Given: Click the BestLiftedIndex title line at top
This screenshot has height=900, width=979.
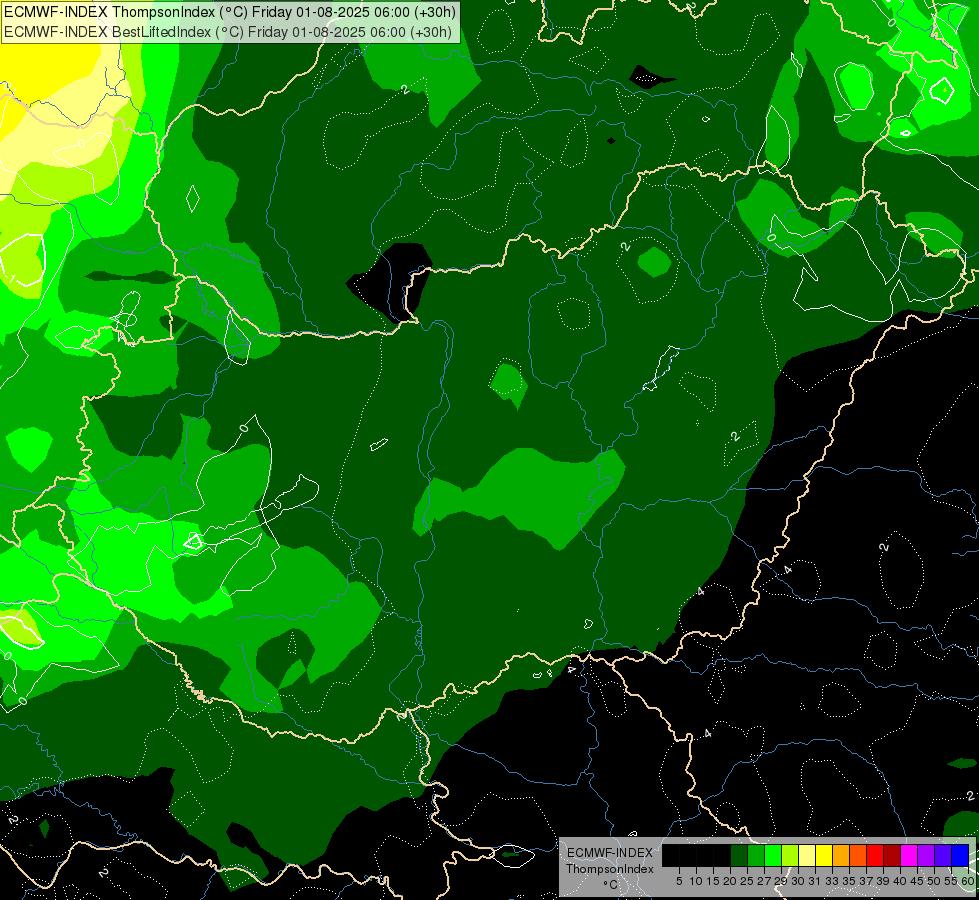Looking at the screenshot, I should [x=228, y=32].
